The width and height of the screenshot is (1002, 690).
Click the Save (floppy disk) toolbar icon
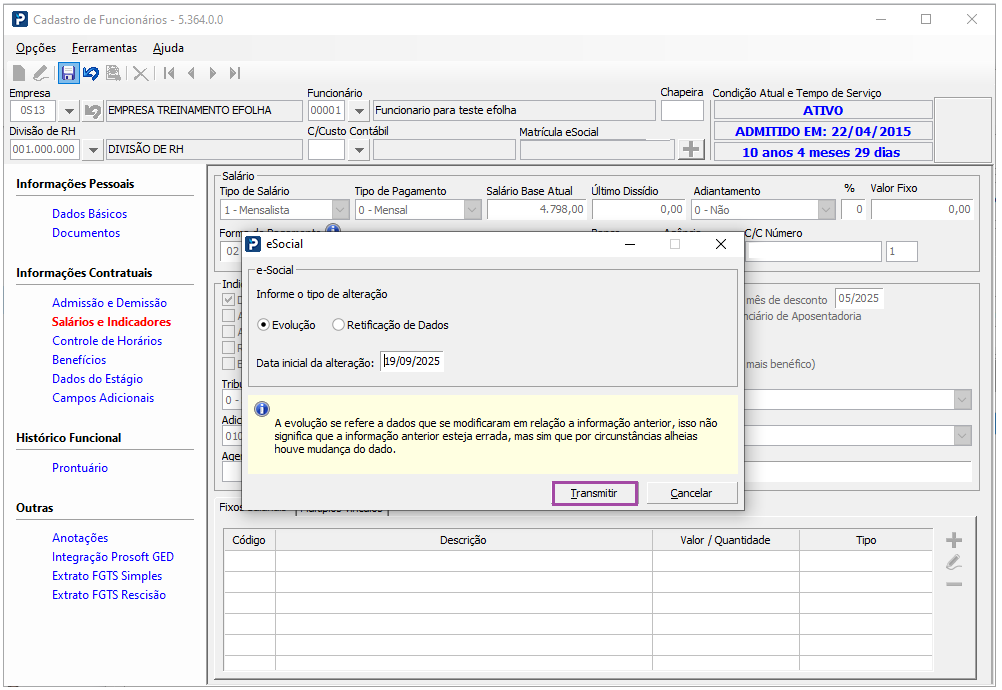pyautogui.click(x=68, y=73)
